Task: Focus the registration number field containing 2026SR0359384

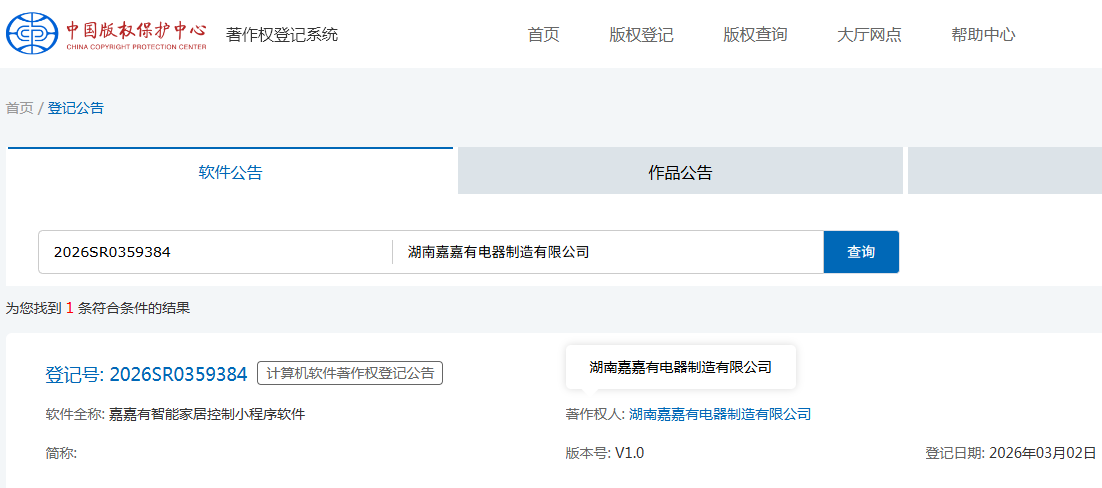Action: click(215, 252)
